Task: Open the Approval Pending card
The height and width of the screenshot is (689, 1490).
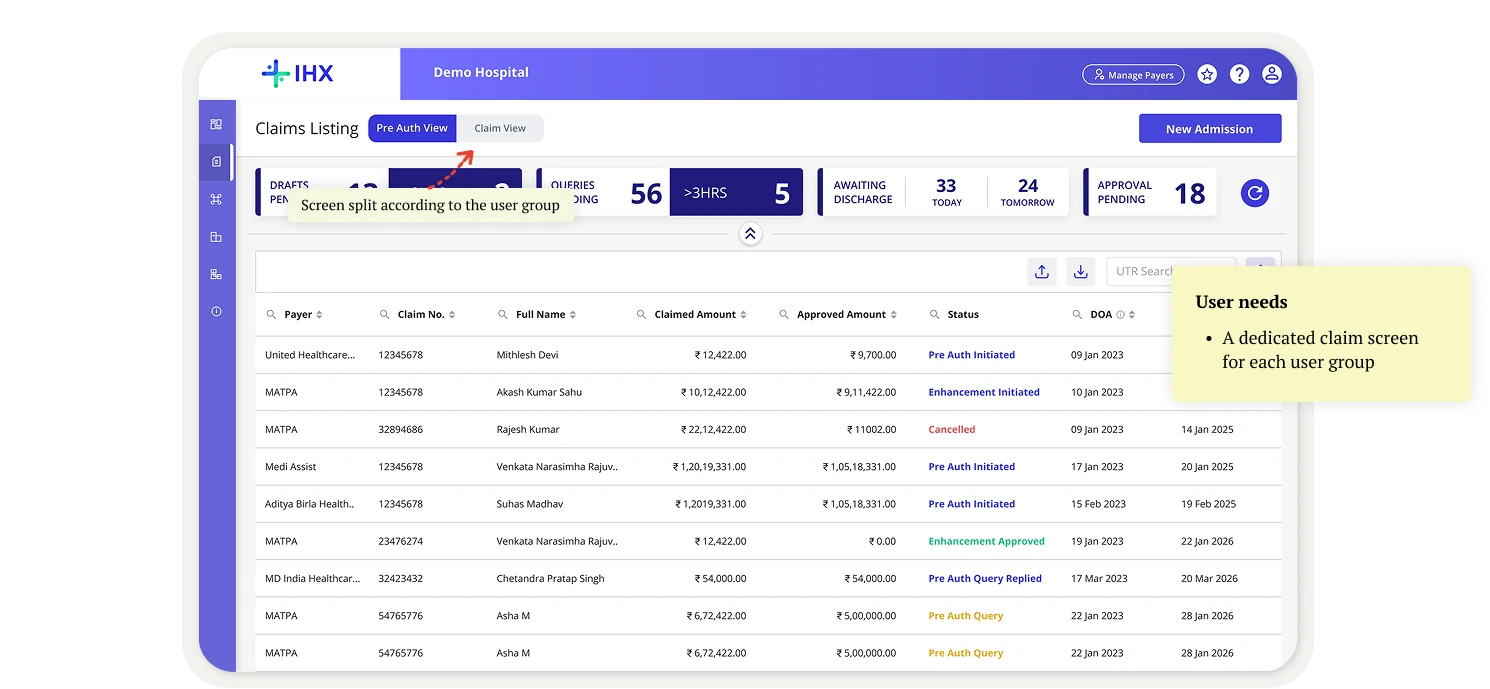Action: (1150, 192)
